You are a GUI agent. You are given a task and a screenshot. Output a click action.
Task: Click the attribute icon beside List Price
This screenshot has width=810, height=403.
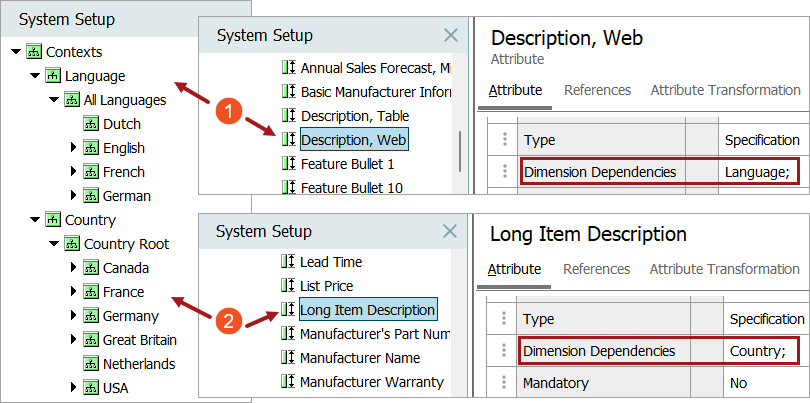(x=289, y=286)
